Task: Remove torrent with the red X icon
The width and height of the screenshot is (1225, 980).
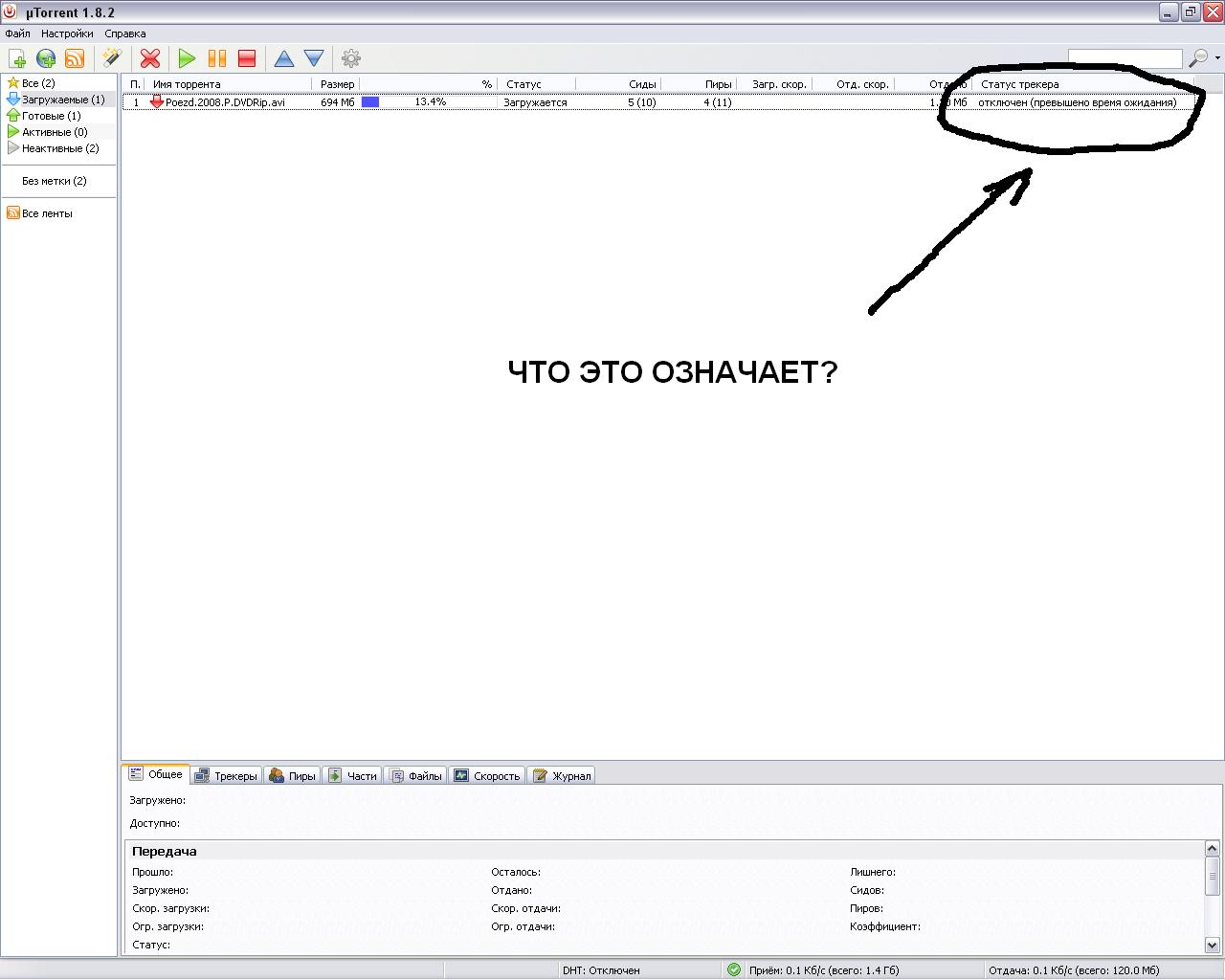Action: click(x=150, y=59)
